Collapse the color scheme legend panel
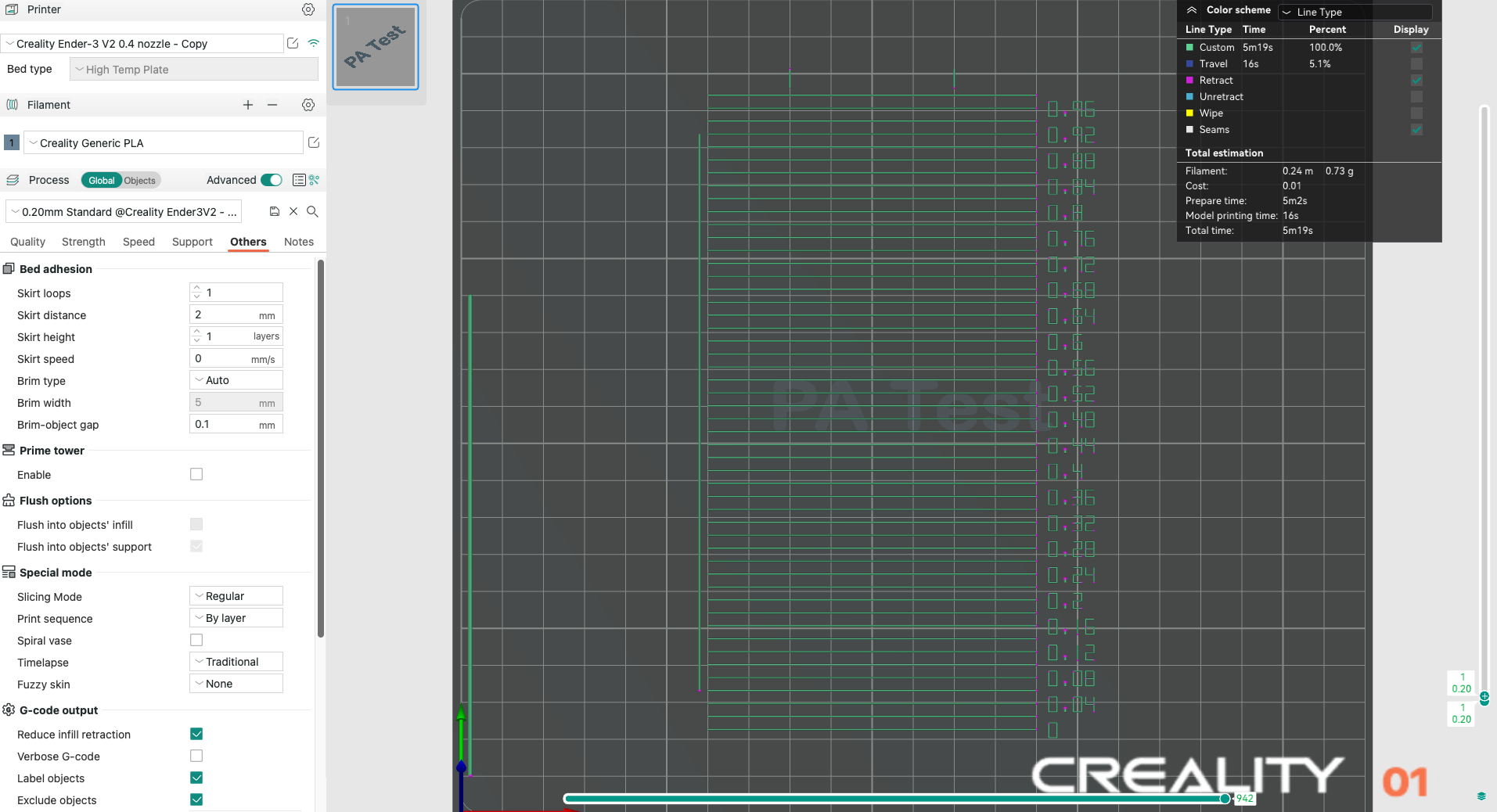 click(1191, 10)
